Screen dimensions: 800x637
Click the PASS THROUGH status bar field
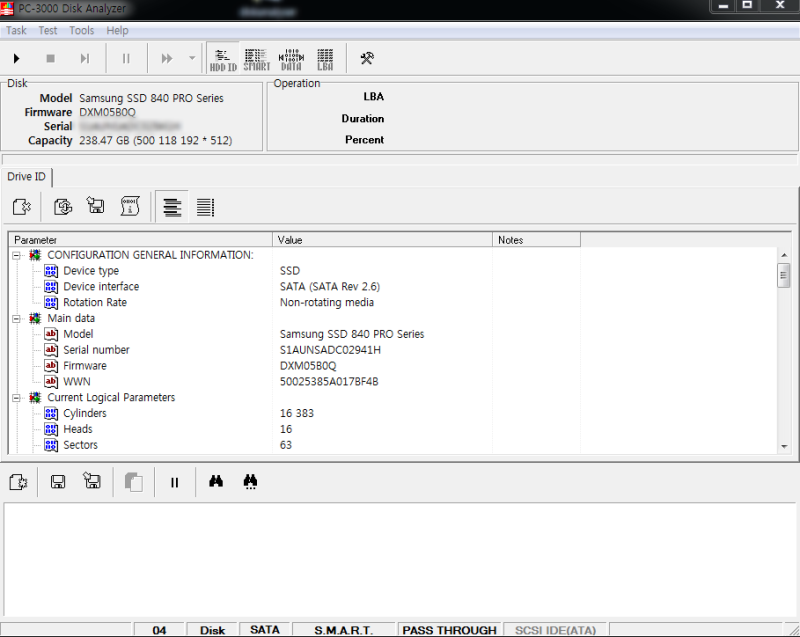click(449, 630)
